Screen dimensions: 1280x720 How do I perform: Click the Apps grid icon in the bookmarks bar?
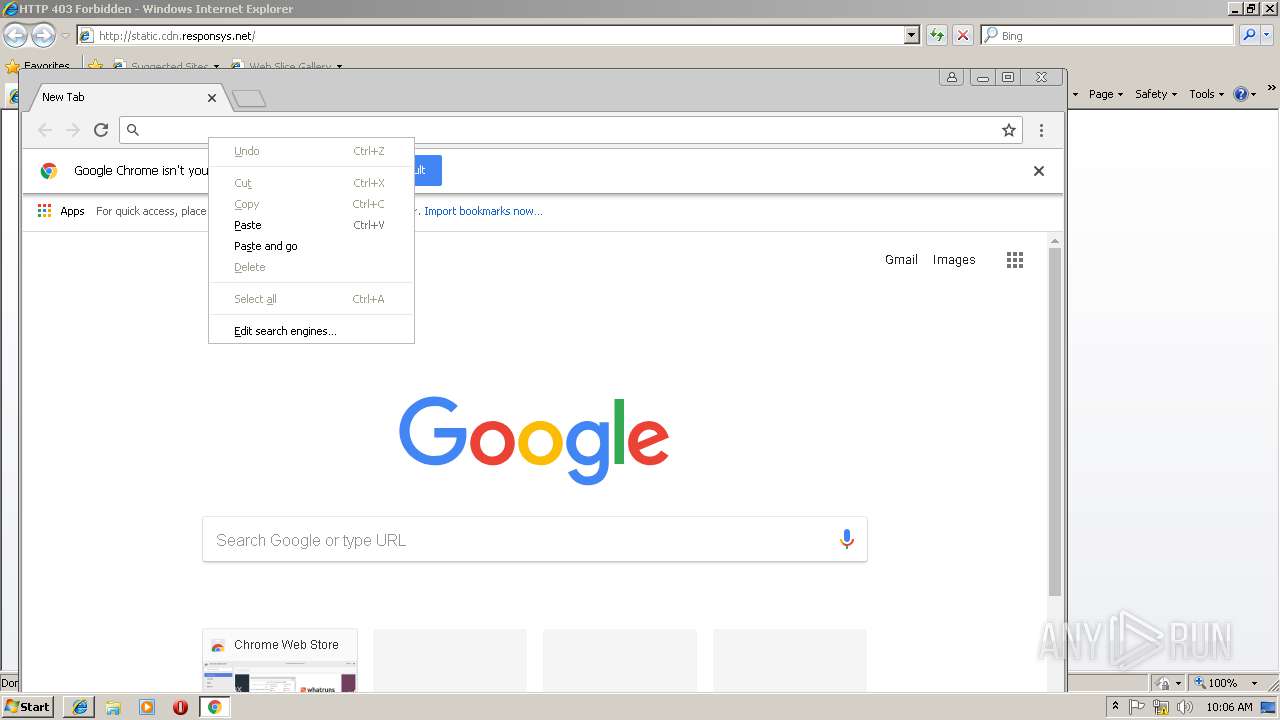(44, 211)
